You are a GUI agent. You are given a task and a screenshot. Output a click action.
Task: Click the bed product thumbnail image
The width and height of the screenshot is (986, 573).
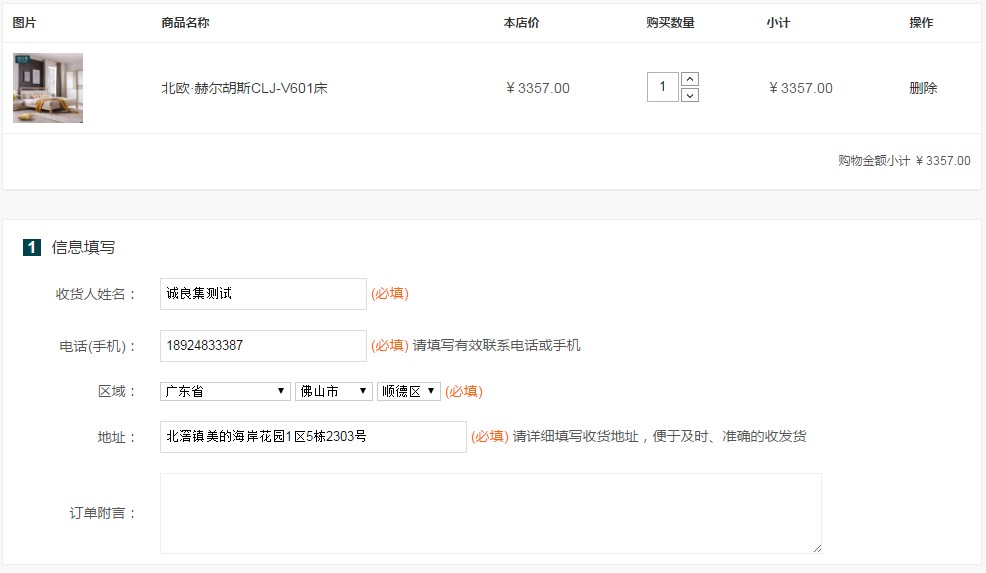tap(48, 88)
